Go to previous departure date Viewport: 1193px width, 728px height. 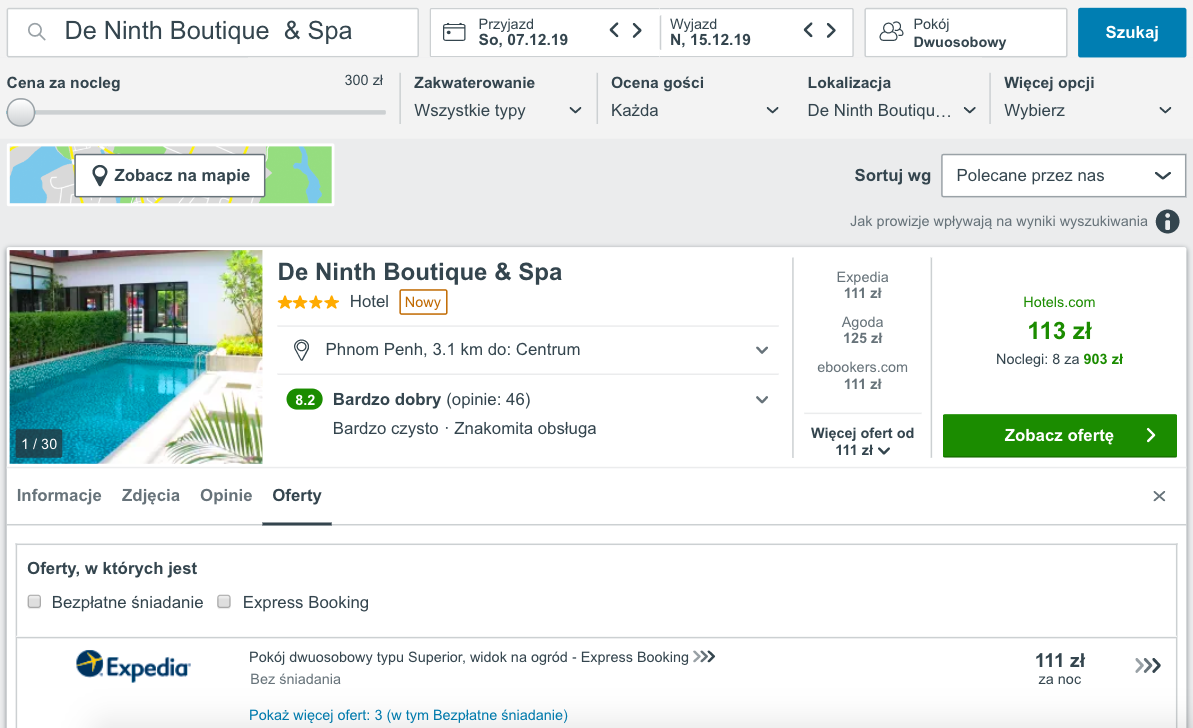tap(808, 30)
